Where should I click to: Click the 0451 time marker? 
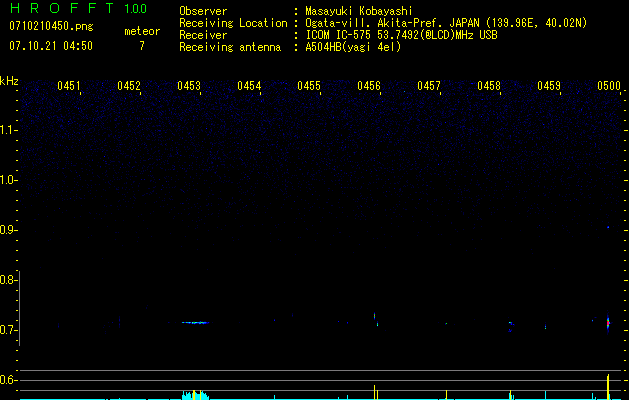[x=69, y=86]
